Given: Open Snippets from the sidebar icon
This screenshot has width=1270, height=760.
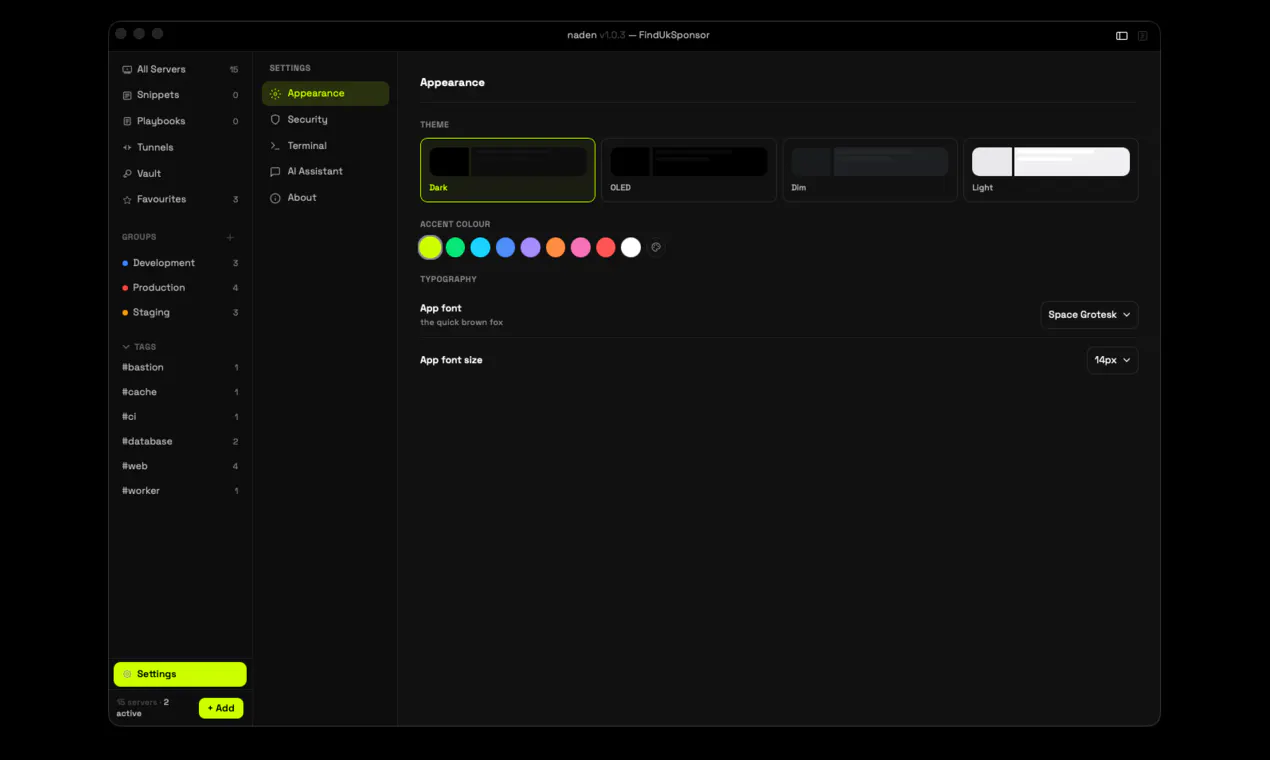Looking at the screenshot, I should [x=127, y=96].
